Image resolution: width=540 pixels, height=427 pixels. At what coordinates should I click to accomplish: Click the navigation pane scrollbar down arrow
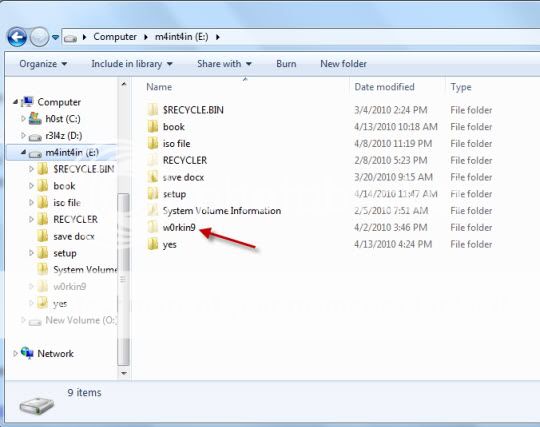tap(124, 373)
